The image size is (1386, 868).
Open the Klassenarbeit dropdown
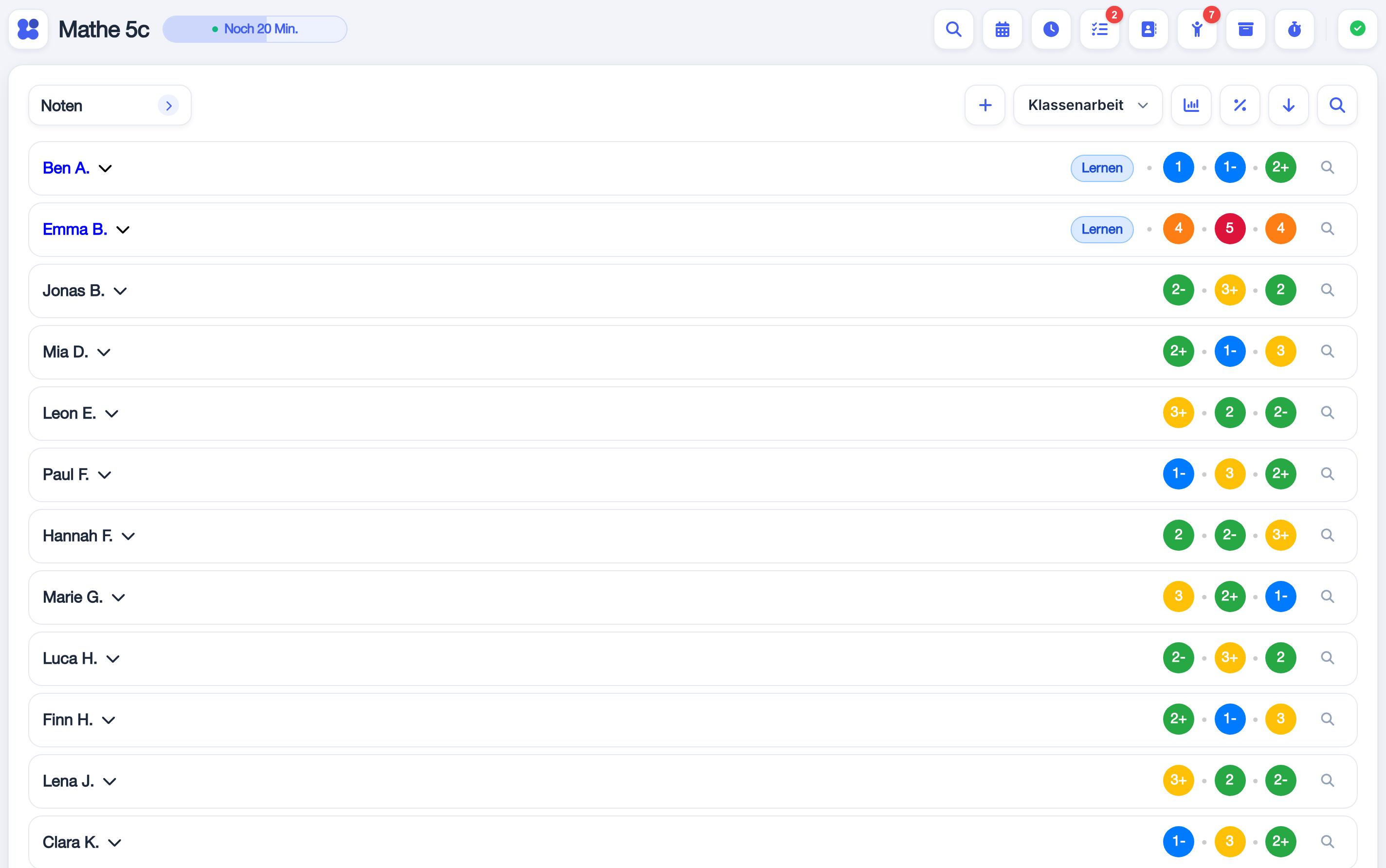click(x=1088, y=105)
